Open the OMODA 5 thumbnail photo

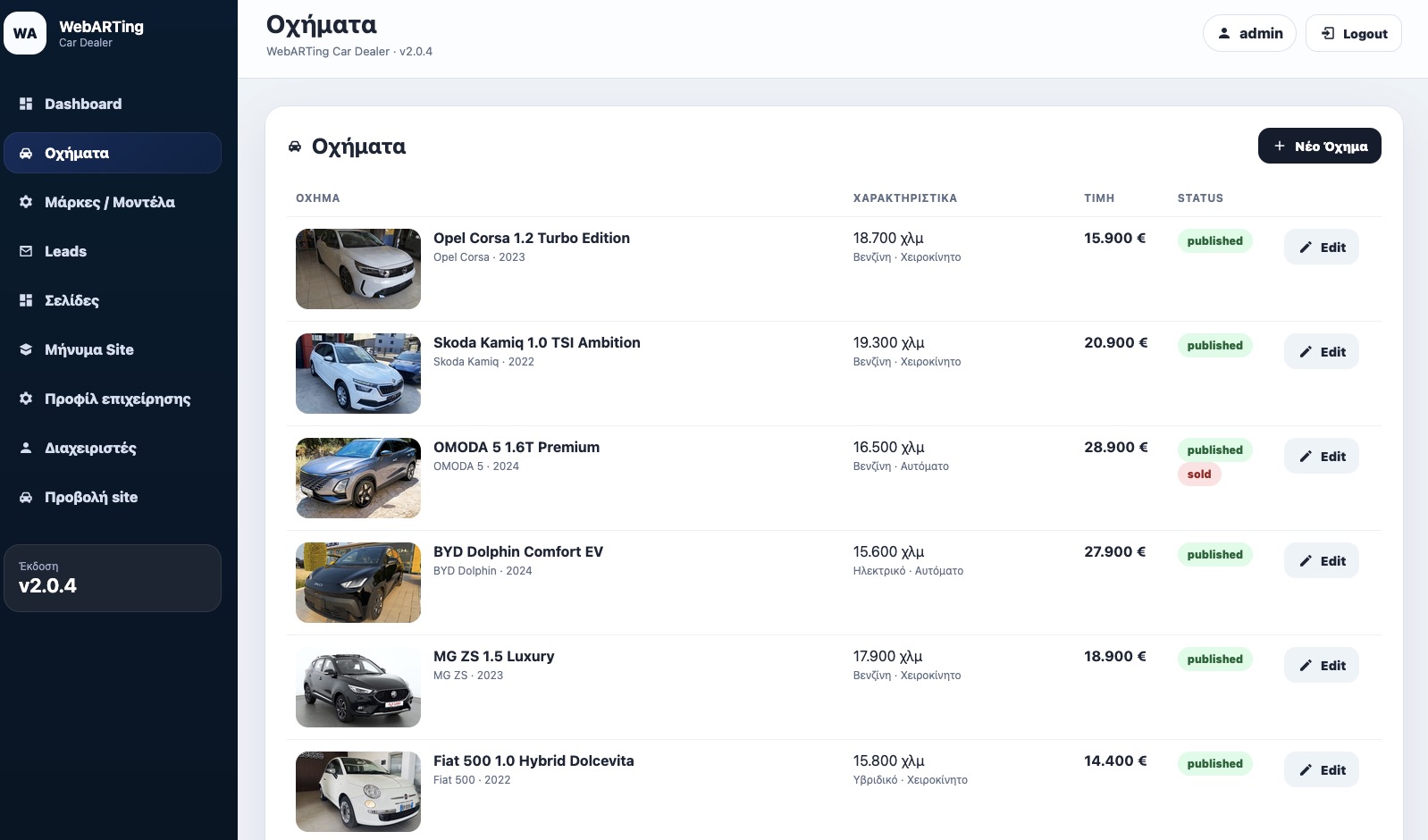coord(358,478)
